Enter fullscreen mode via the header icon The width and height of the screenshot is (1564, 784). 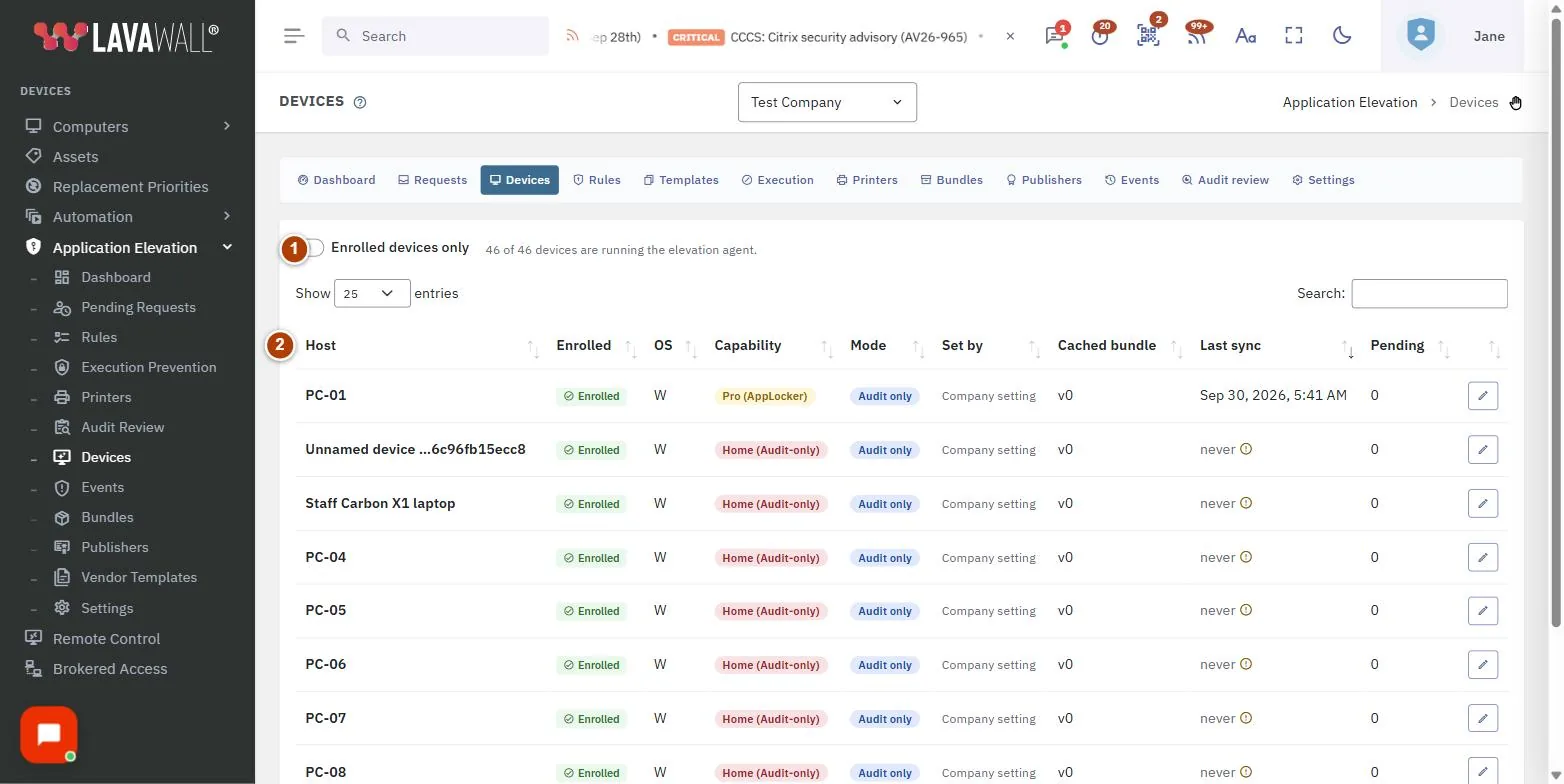[x=1294, y=36]
